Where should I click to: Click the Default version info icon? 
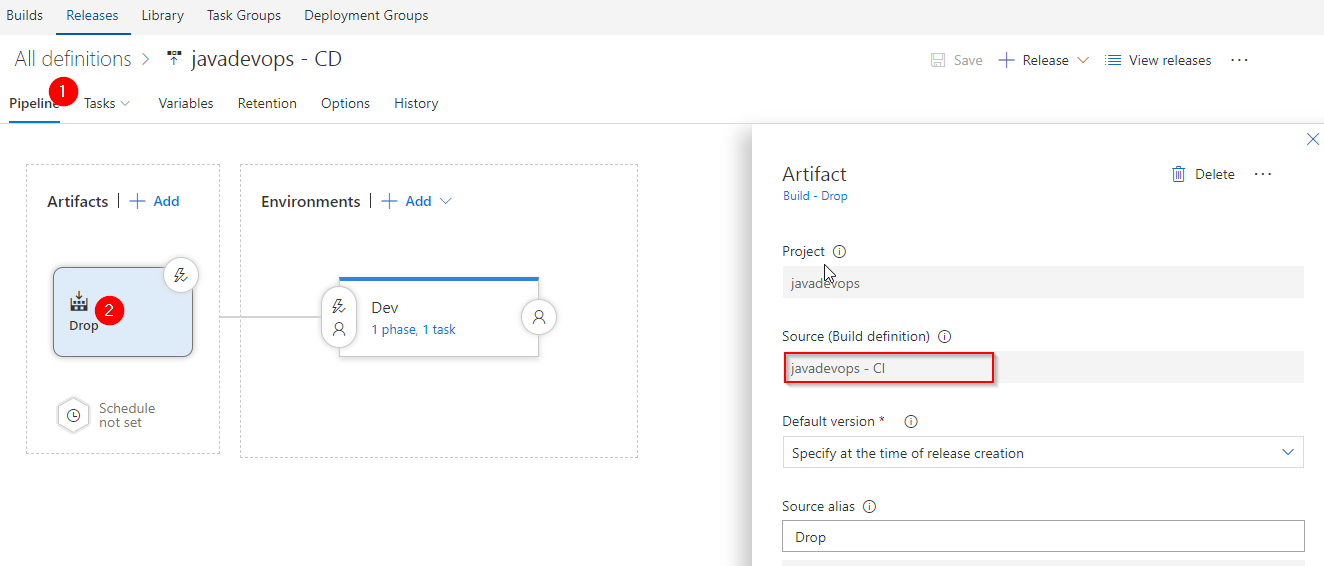[x=911, y=422]
